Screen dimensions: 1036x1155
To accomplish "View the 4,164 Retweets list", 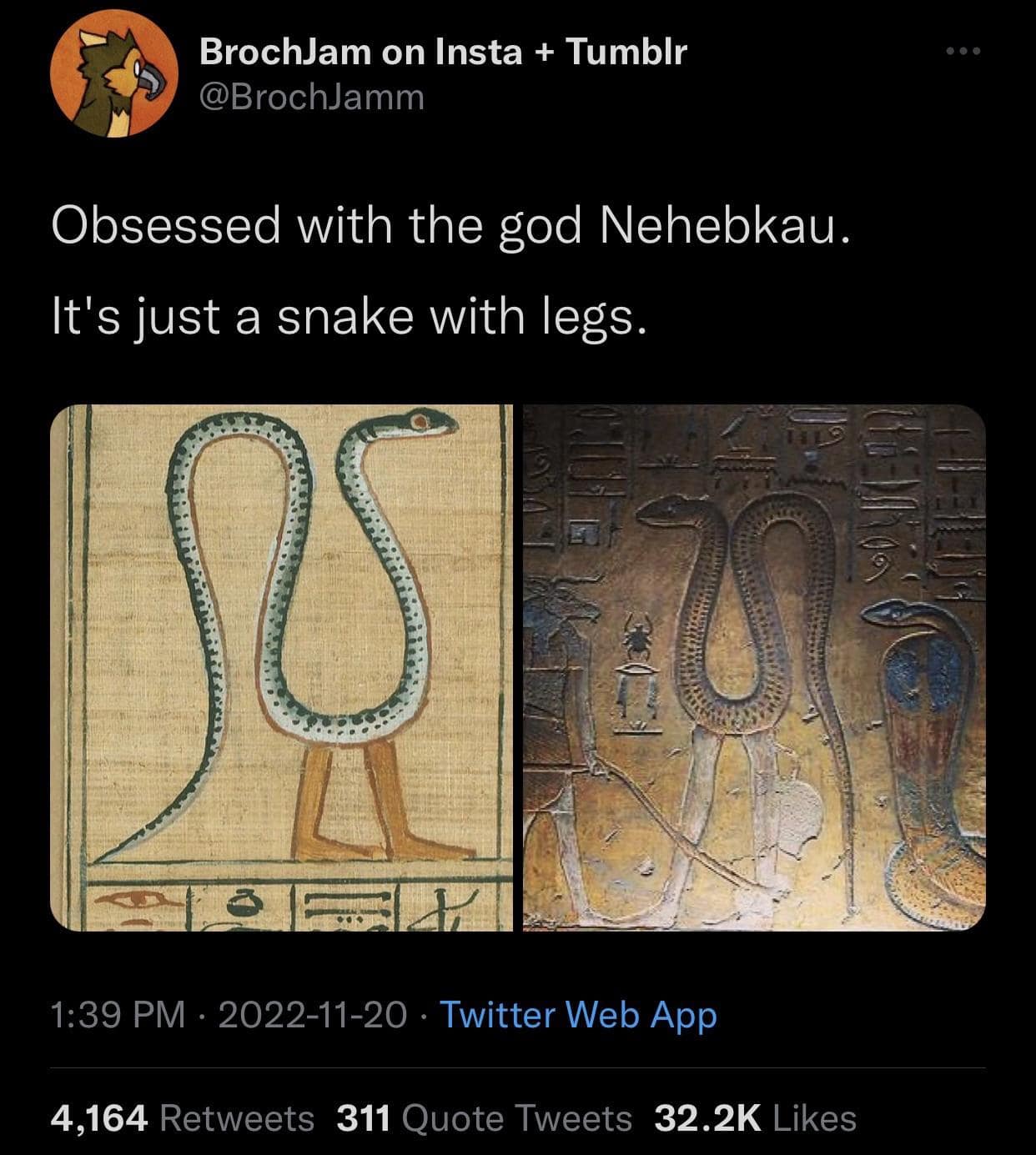I will (183, 1118).
